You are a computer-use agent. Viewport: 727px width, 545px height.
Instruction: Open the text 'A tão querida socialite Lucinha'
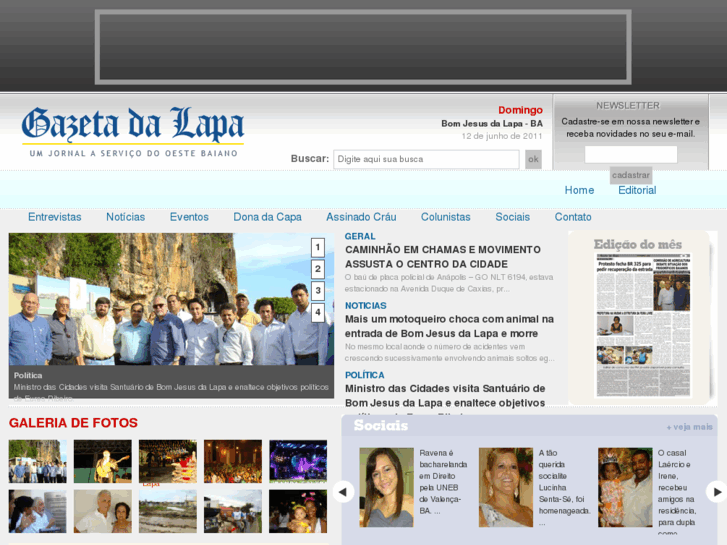point(564,487)
